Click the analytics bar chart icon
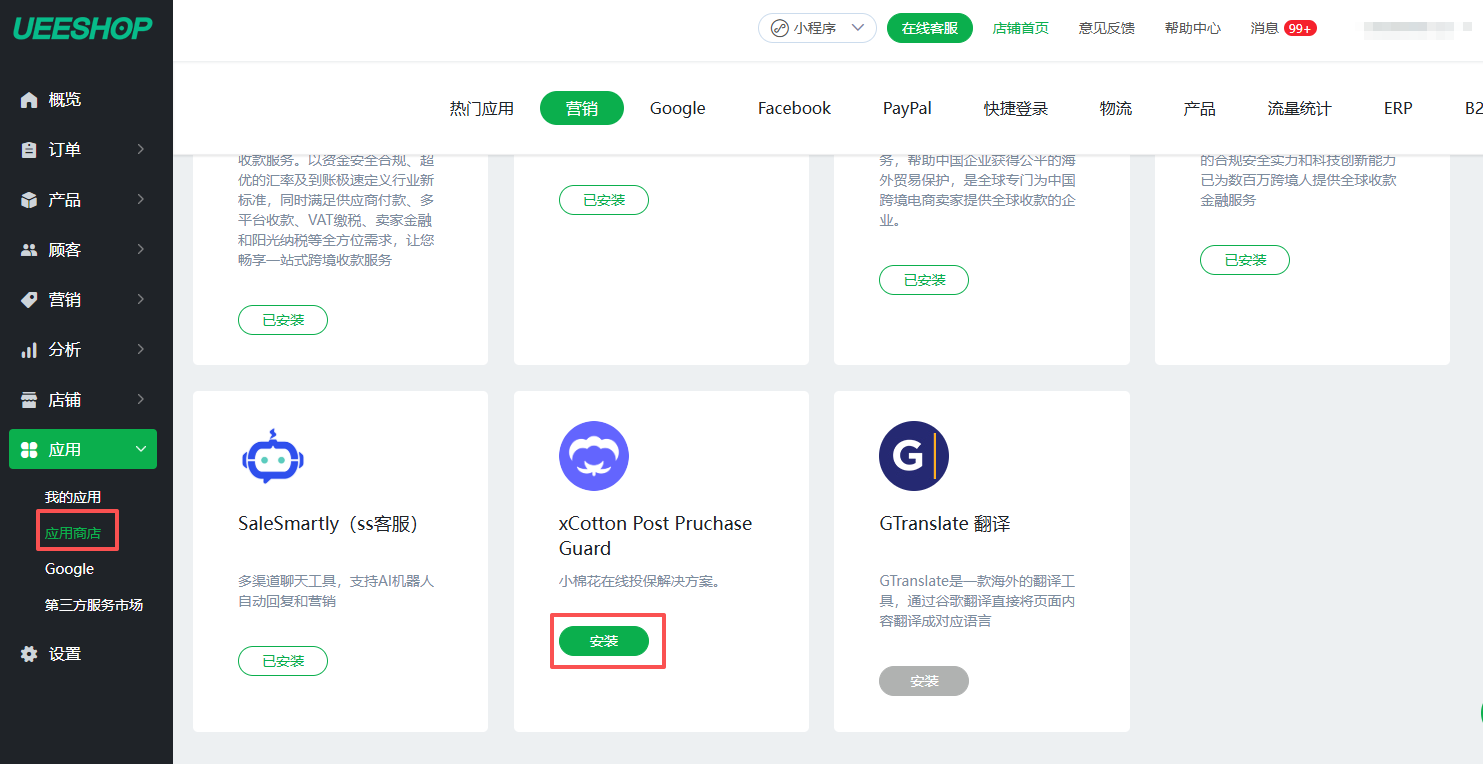The image size is (1483, 764). [x=29, y=350]
